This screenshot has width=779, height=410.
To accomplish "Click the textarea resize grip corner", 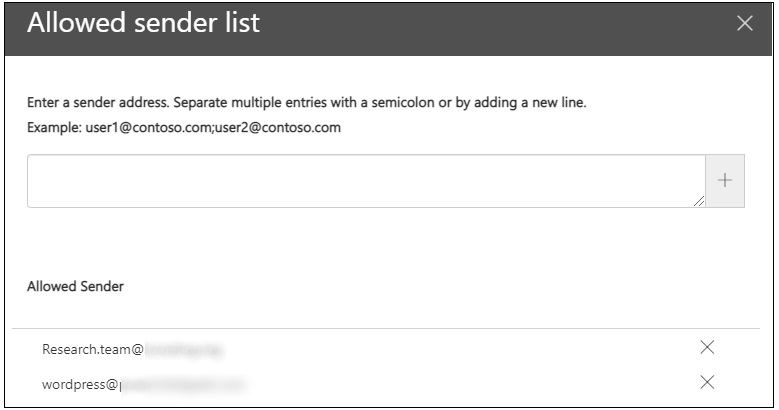I will 699,202.
